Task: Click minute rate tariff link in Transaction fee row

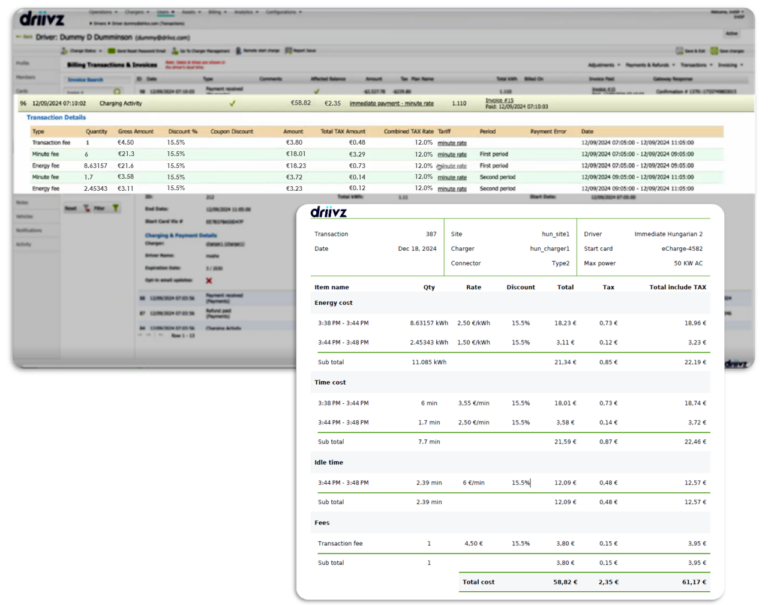Action: click(x=452, y=143)
